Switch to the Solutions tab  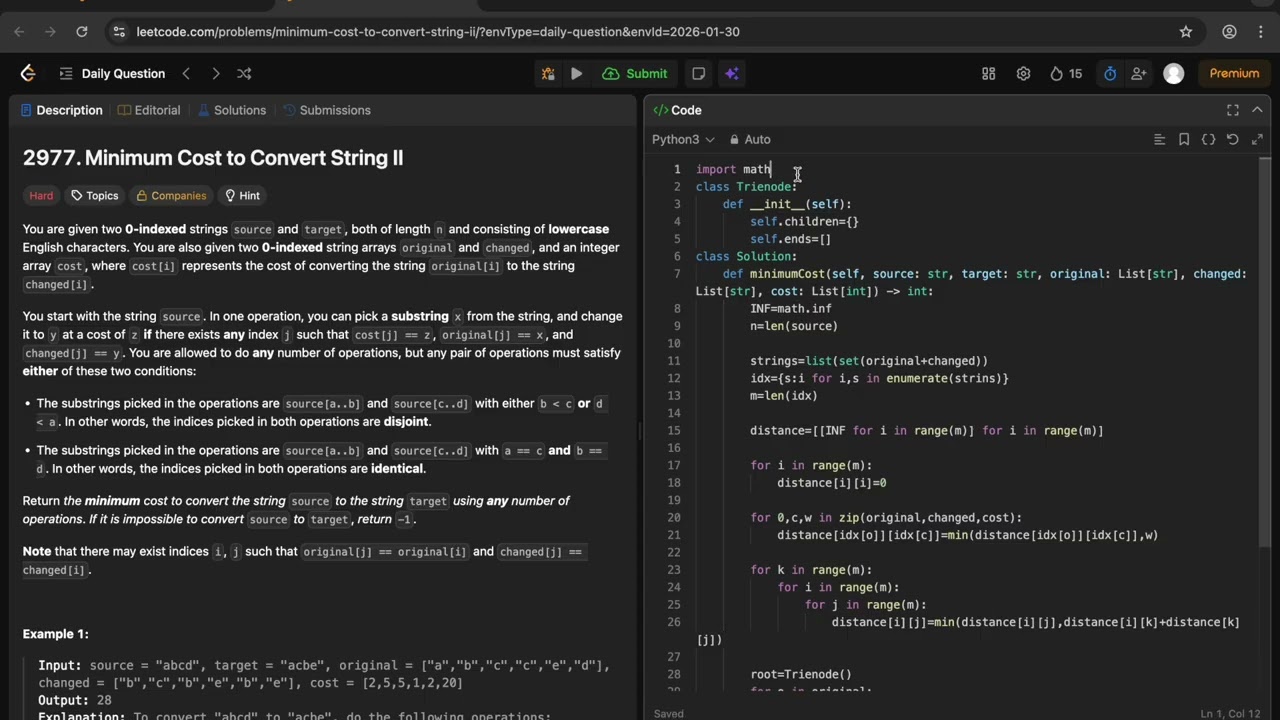[232, 110]
